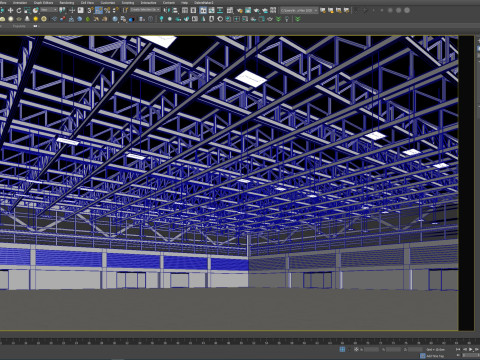
Task: Click the last project folder icon right of path dropdown
Action: [347, 10]
